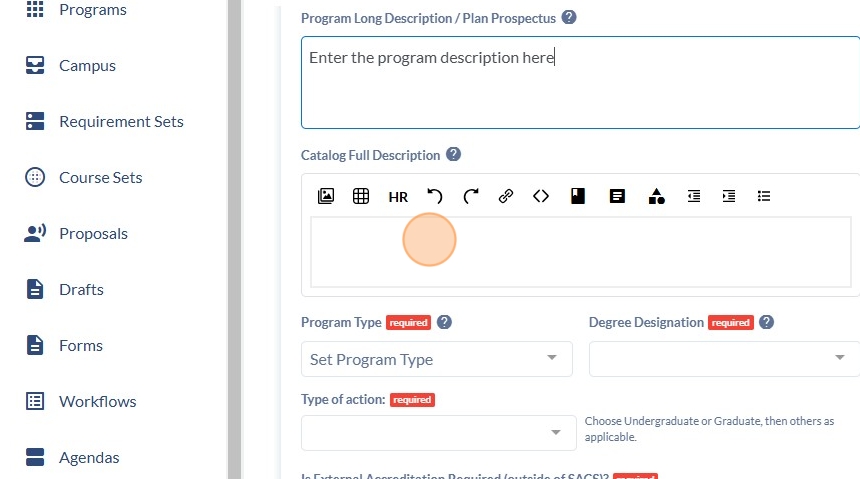Increase indent in the catalog description editor
The height and width of the screenshot is (479, 860).
click(729, 196)
